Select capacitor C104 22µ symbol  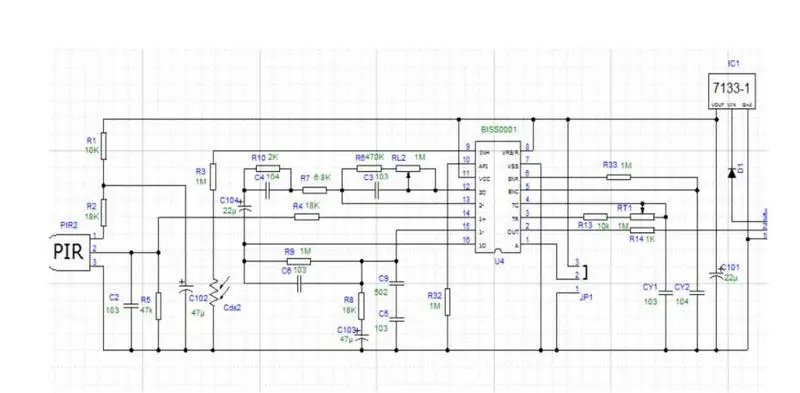244,206
